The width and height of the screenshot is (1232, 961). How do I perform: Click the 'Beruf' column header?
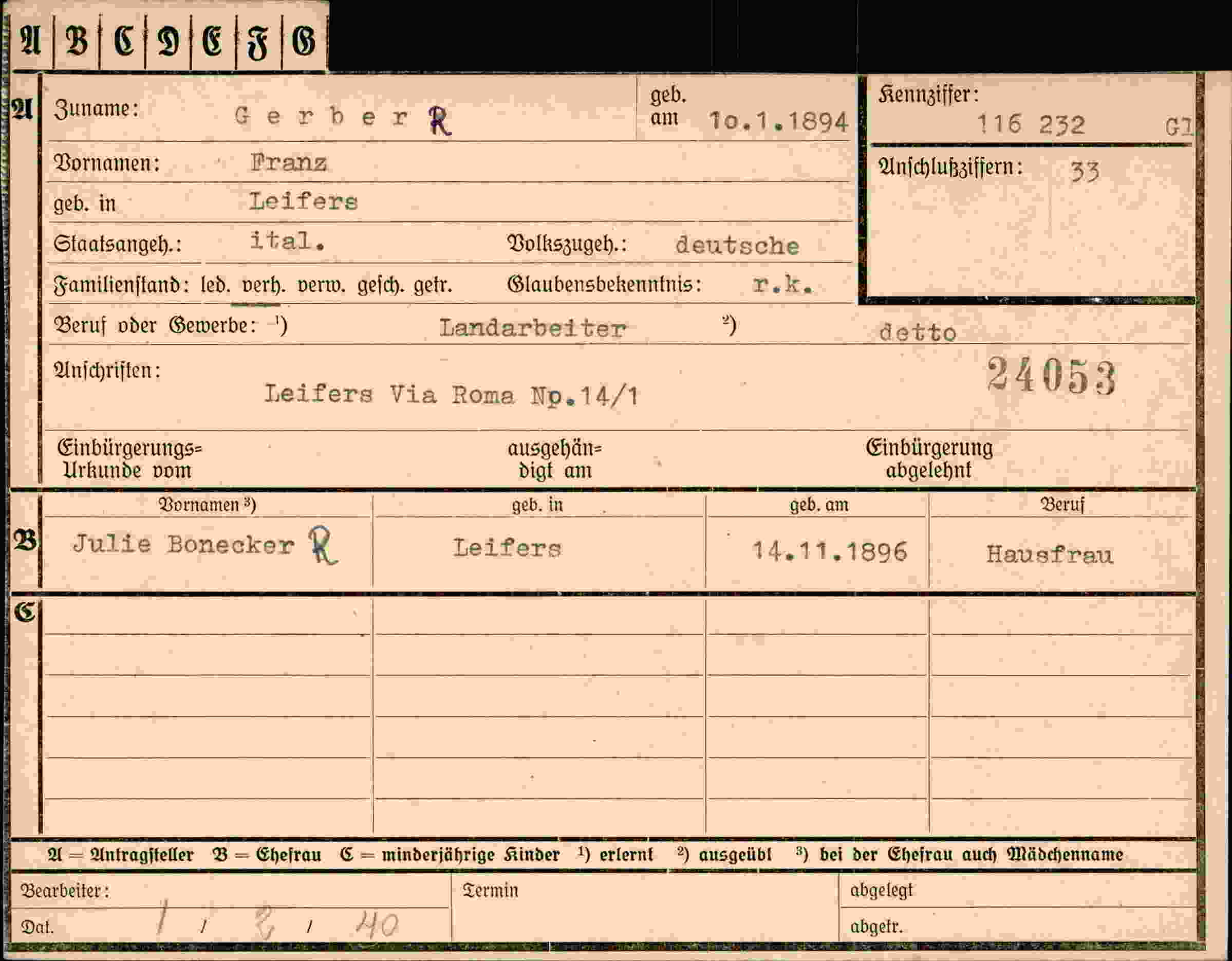1062,505
